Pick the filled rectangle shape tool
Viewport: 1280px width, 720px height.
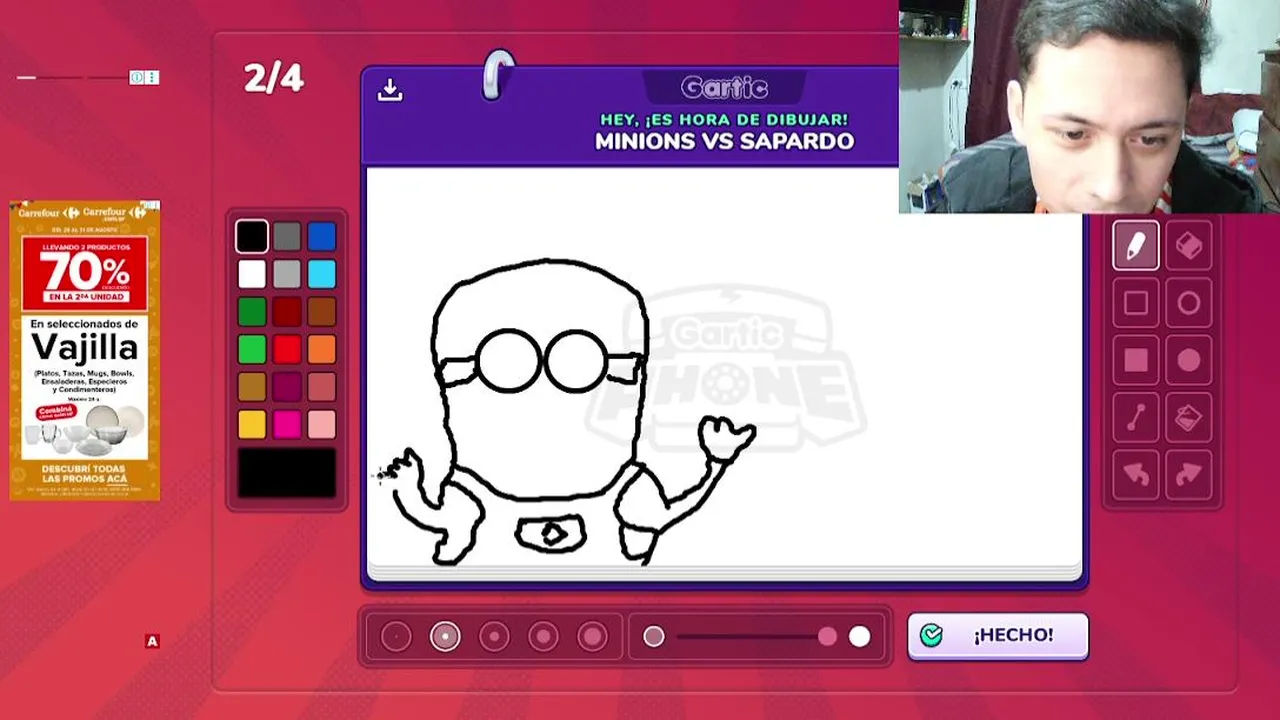click(x=1135, y=360)
